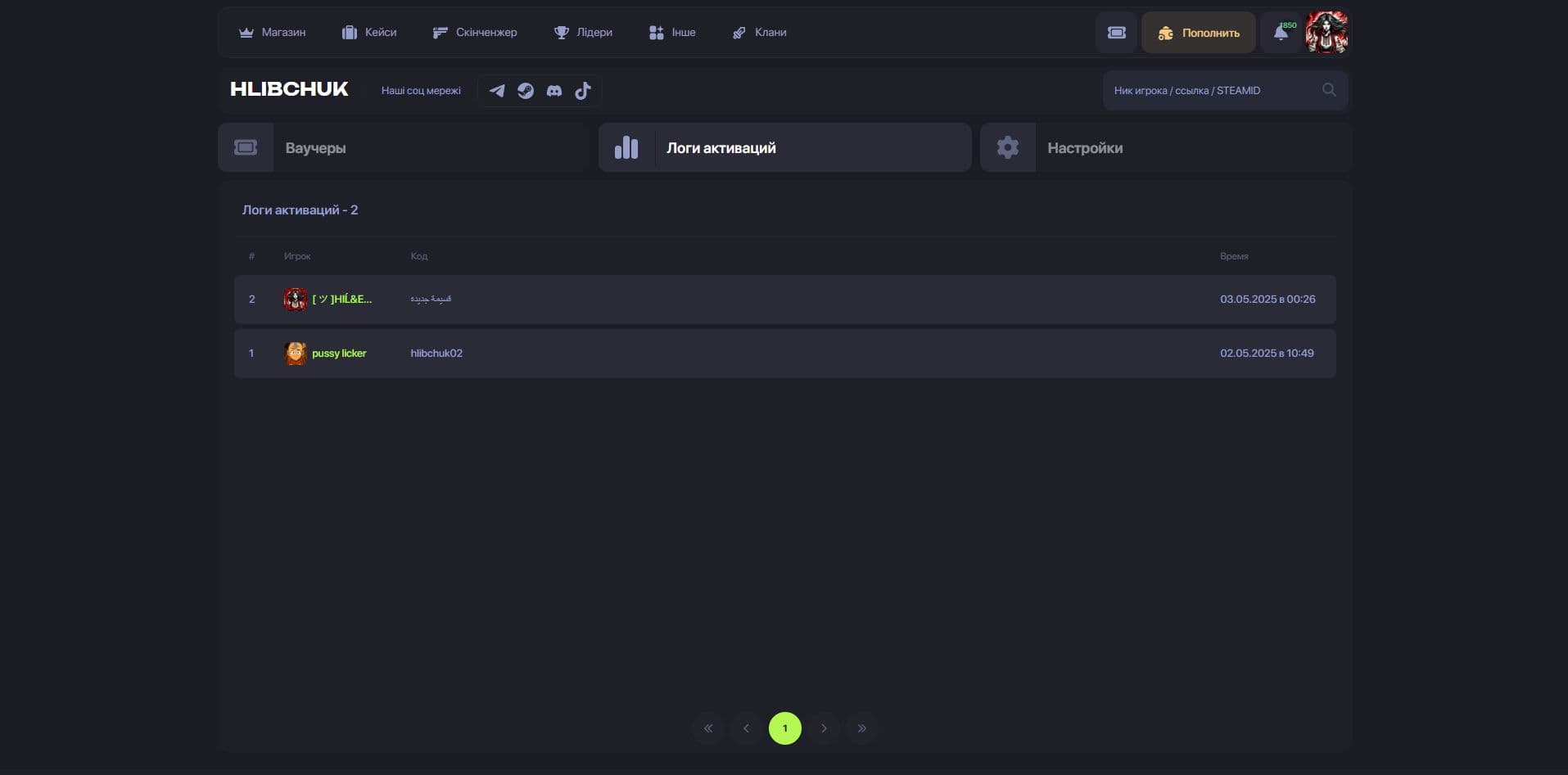The image size is (1568, 775).
Task: Click the voucher ticket icon in header
Action: (1117, 33)
